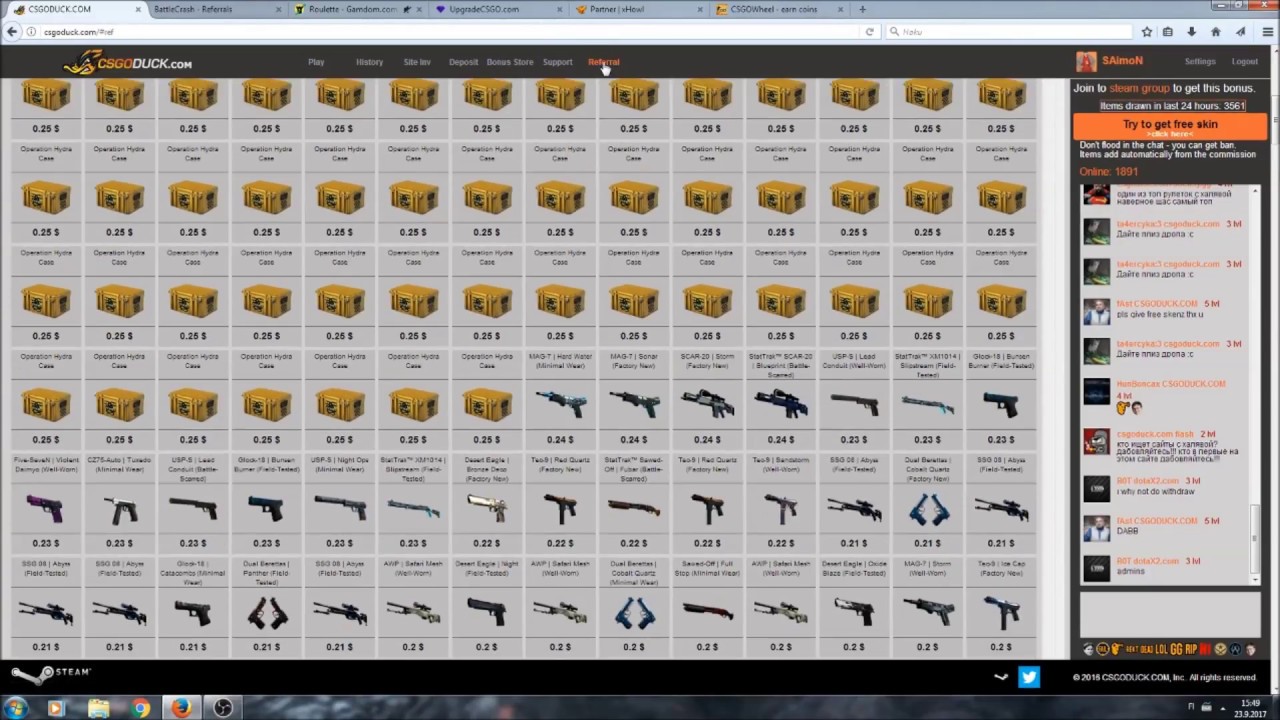Click Try to get free skin button

coord(1170,126)
